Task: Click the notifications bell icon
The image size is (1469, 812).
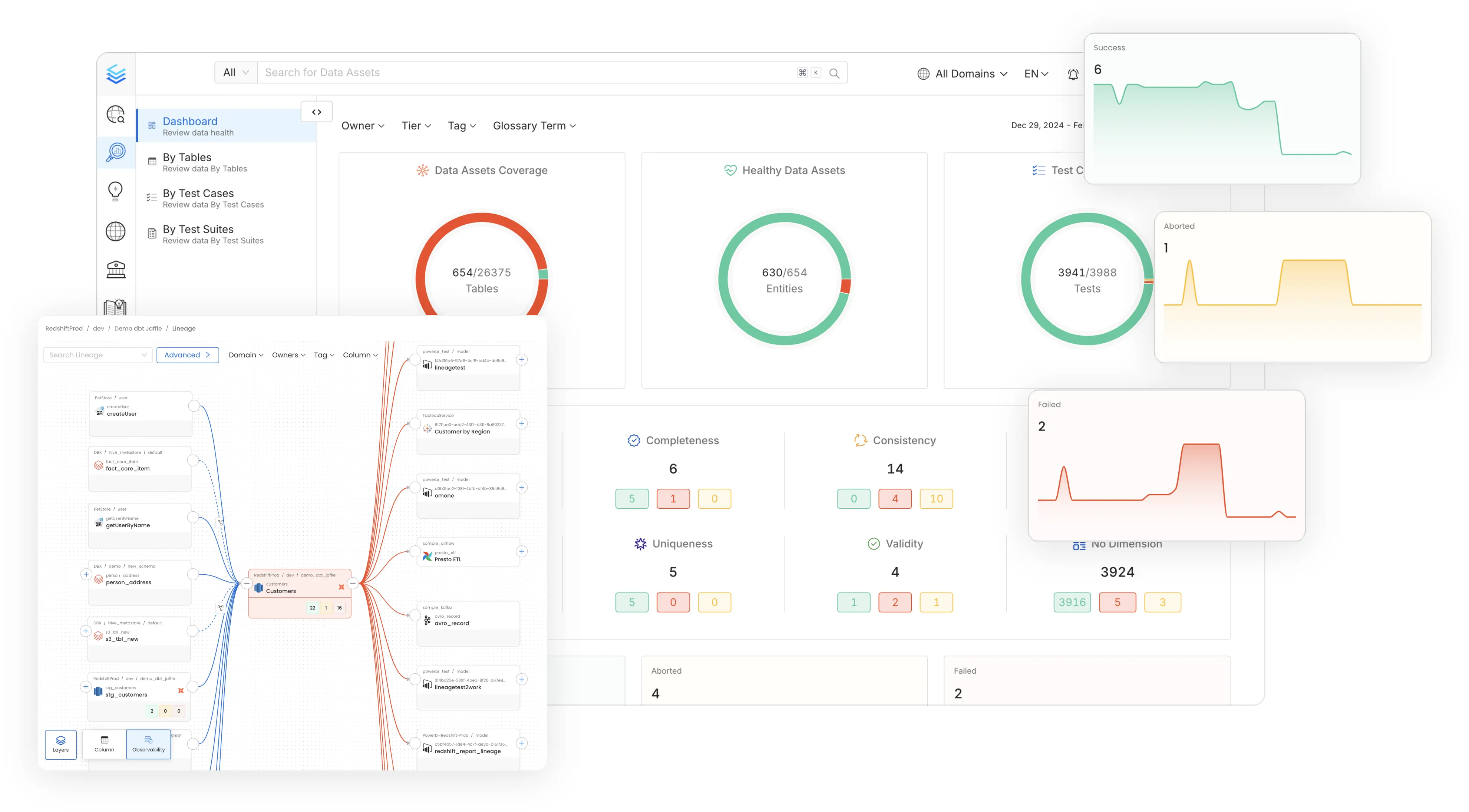Action: tap(1073, 74)
